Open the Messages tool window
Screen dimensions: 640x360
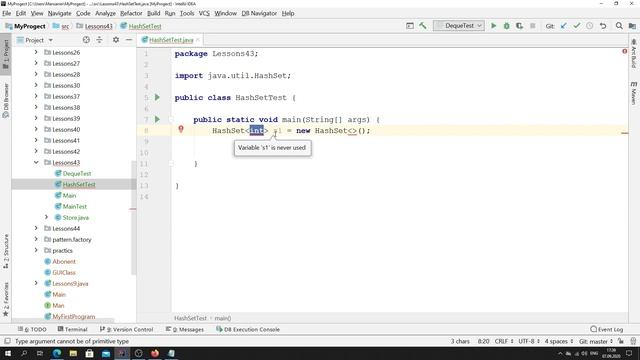[x=185, y=329]
